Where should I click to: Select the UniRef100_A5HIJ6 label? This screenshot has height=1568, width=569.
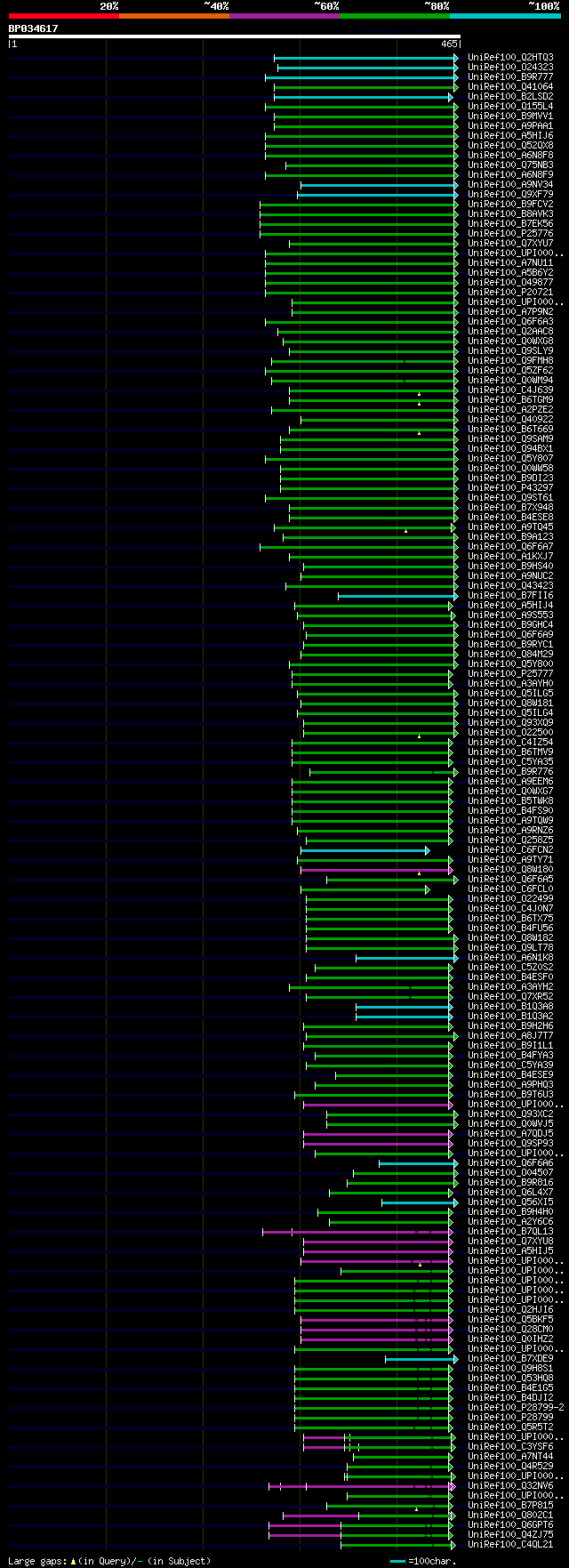coord(510,135)
